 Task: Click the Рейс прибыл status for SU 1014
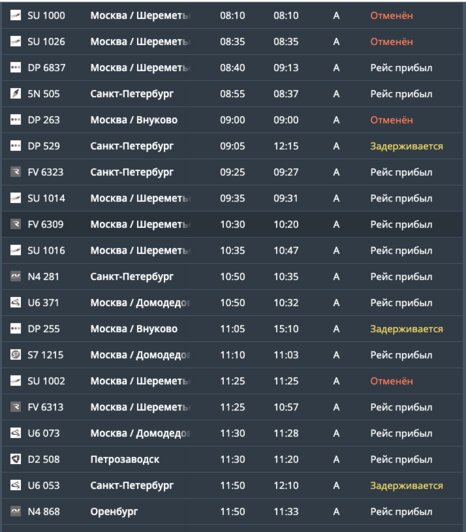(401, 198)
